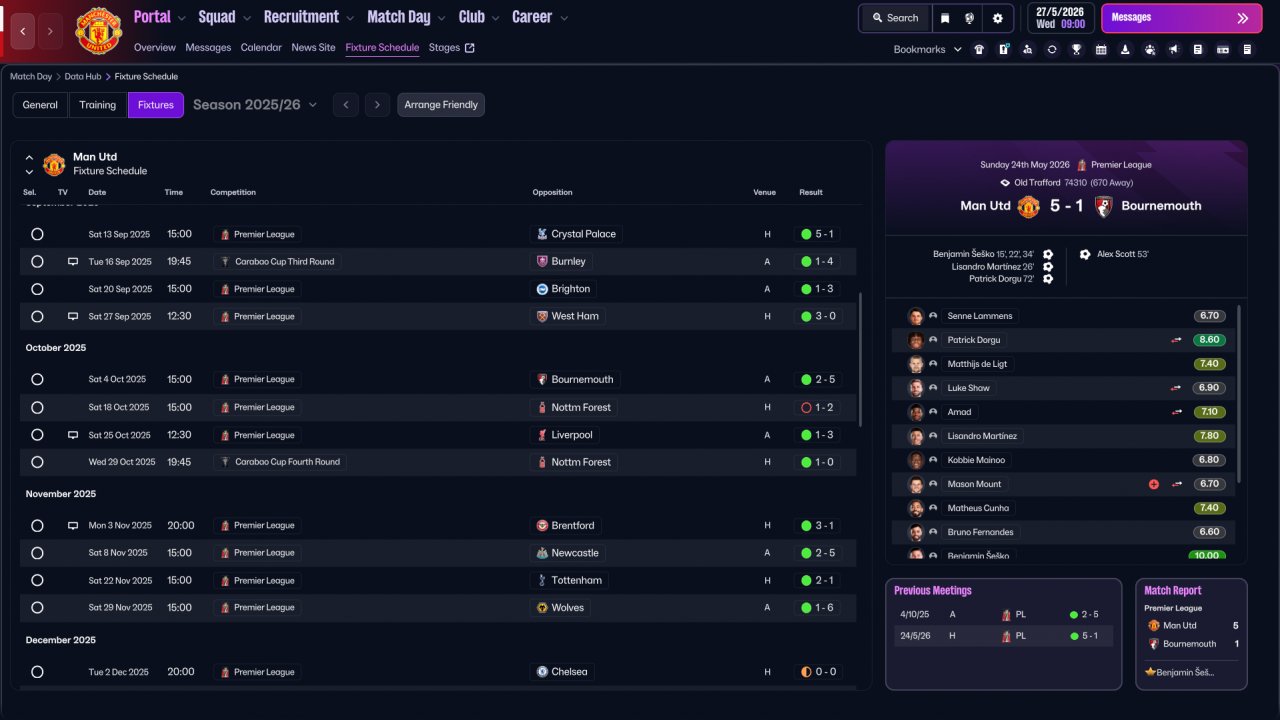1280x720 pixels.
Task: Click the fixture list vertical scrollbar
Action: 860,360
